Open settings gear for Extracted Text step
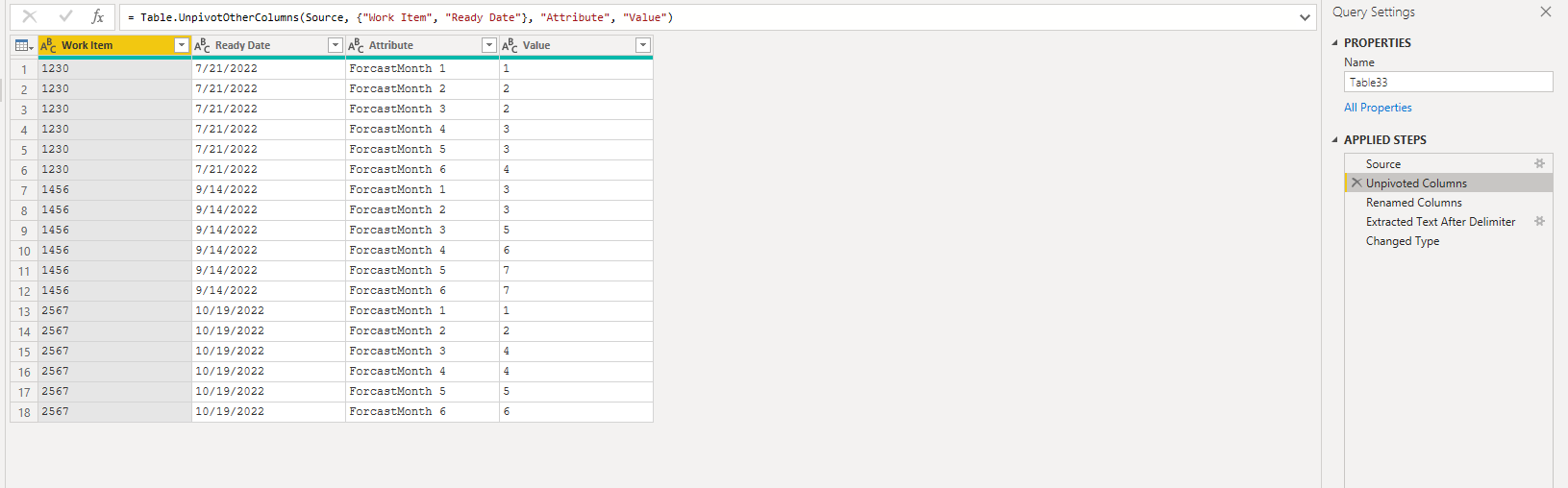Viewport: 1568px width, 488px height. point(1539,222)
